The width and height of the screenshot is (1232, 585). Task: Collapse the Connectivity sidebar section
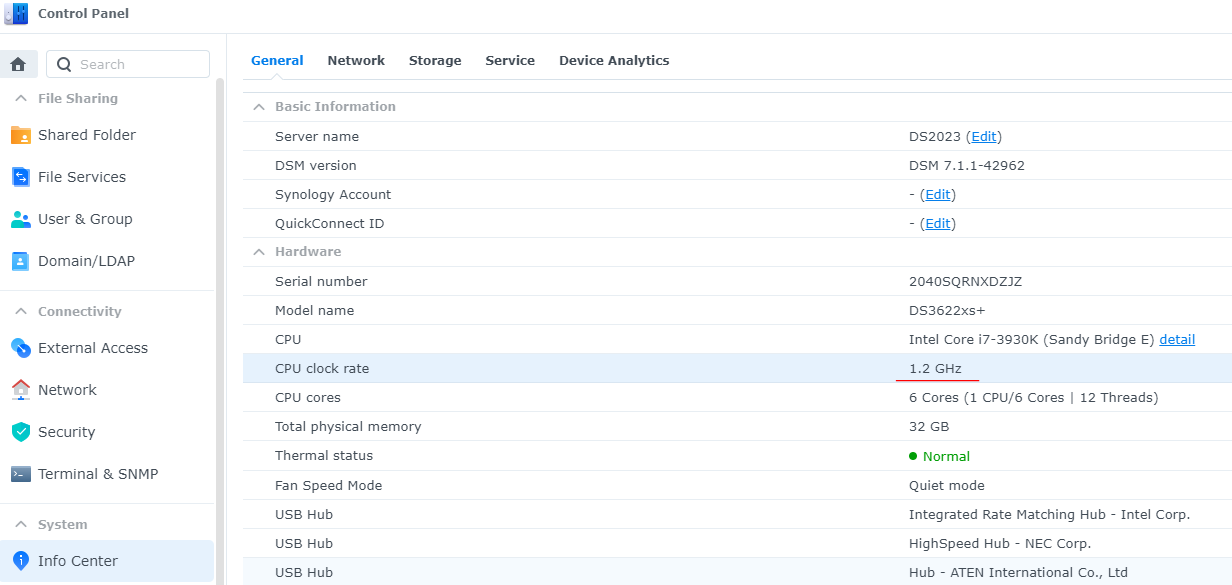[20, 312]
